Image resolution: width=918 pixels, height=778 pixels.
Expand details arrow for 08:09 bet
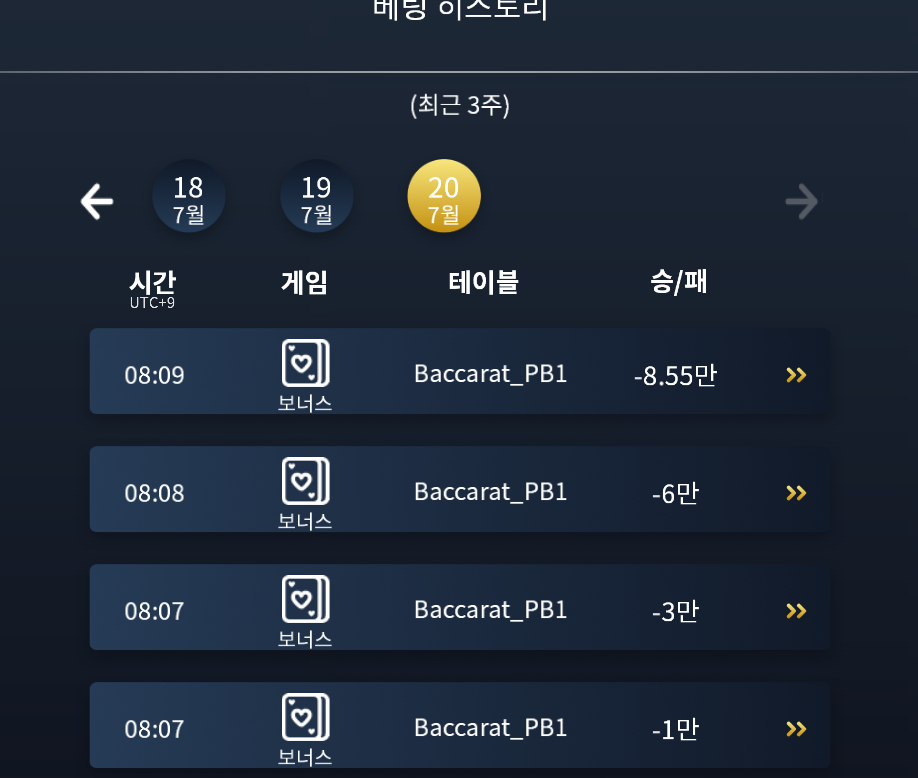796,375
